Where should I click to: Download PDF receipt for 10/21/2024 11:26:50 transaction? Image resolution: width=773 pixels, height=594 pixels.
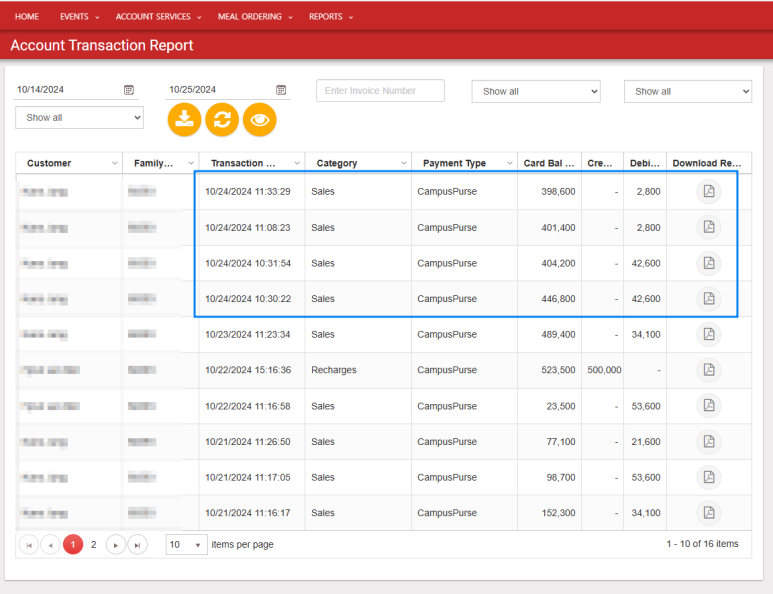[709, 442]
